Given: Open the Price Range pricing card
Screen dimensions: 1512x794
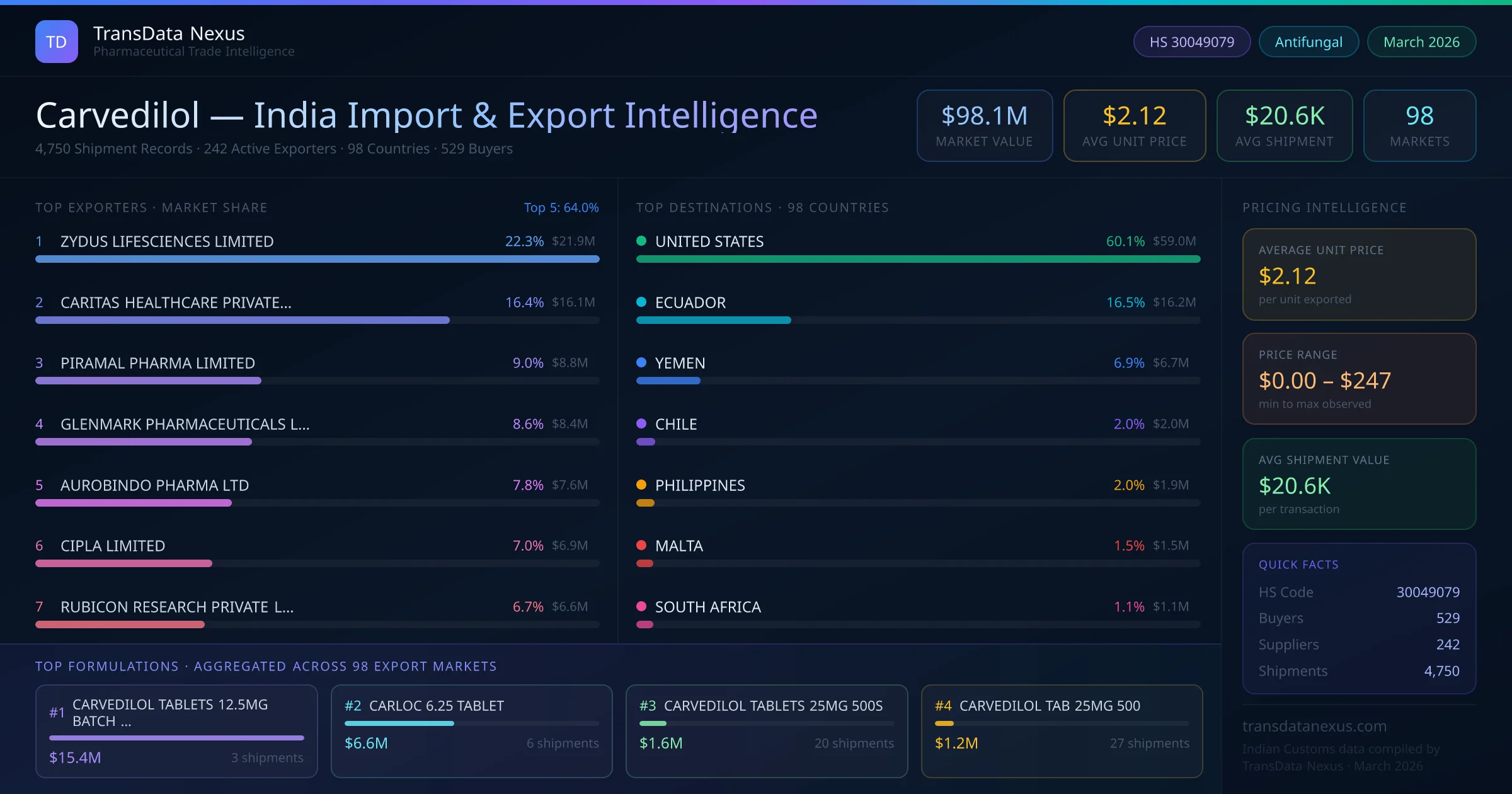Looking at the screenshot, I should [x=1358, y=379].
